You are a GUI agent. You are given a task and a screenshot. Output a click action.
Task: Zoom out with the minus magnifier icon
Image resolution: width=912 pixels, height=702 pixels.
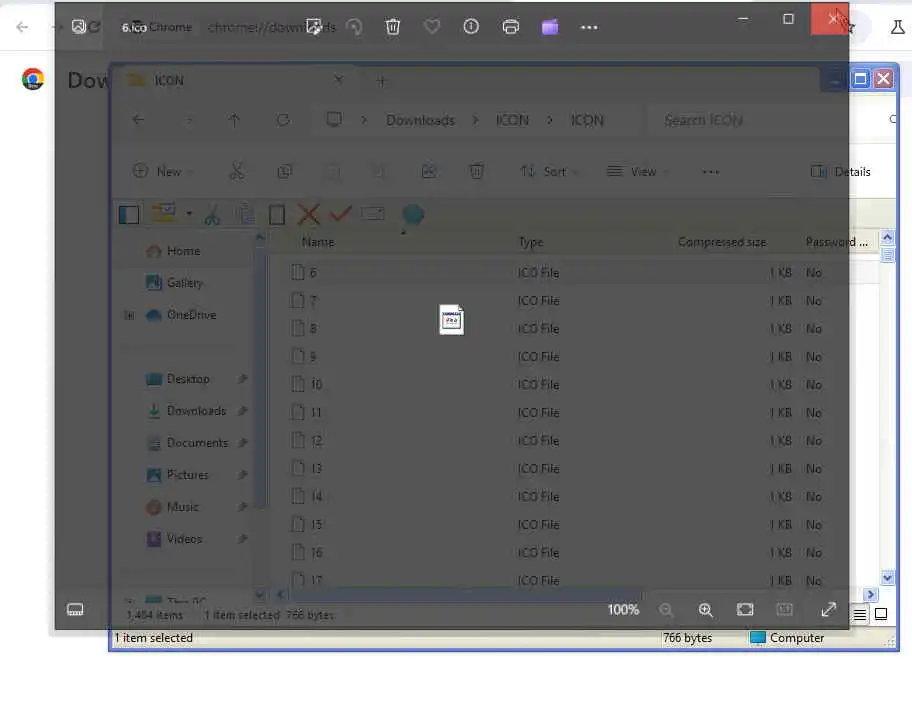(666, 610)
